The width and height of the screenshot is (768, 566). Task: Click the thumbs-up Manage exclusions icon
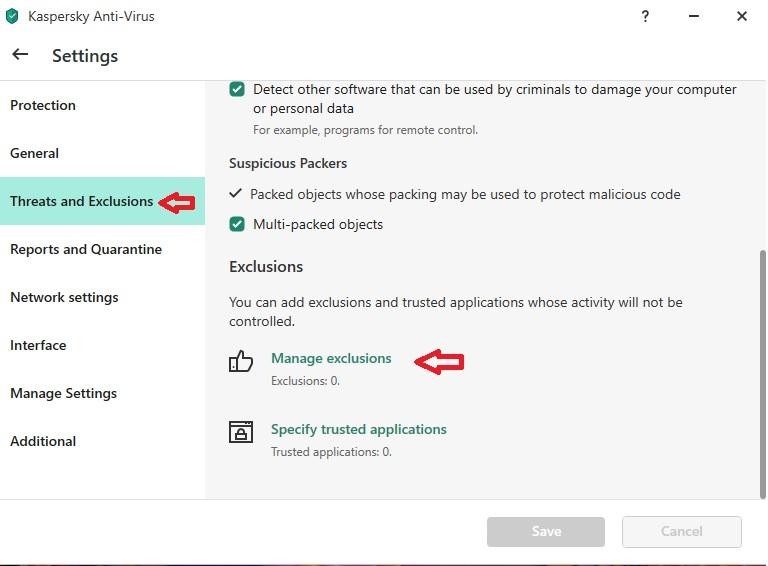pyautogui.click(x=241, y=361)
